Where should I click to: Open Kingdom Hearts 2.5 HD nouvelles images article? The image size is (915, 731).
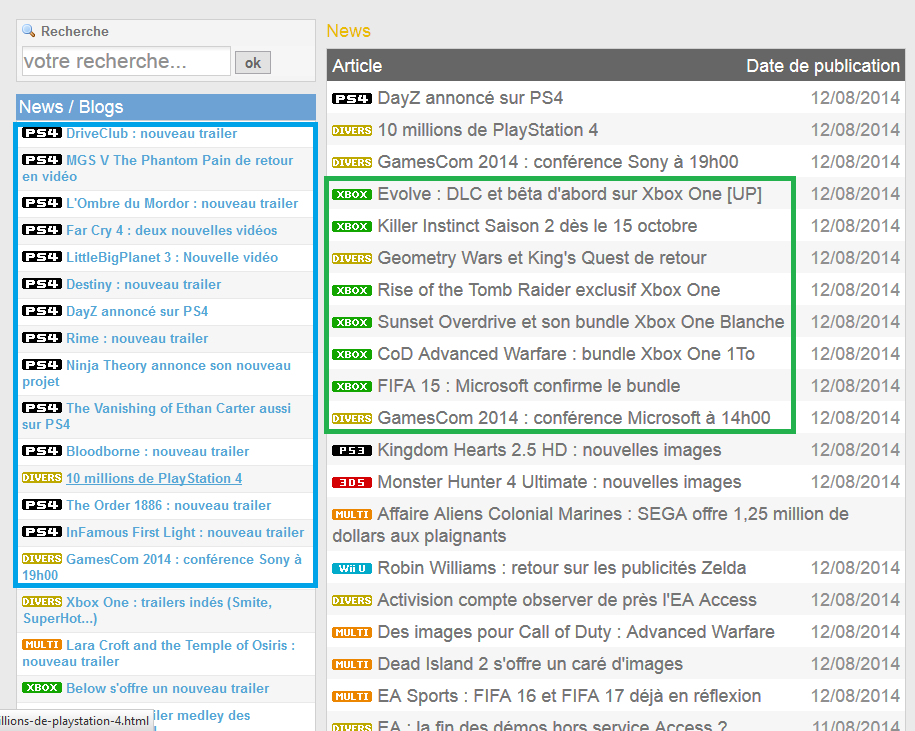[549, 450]
